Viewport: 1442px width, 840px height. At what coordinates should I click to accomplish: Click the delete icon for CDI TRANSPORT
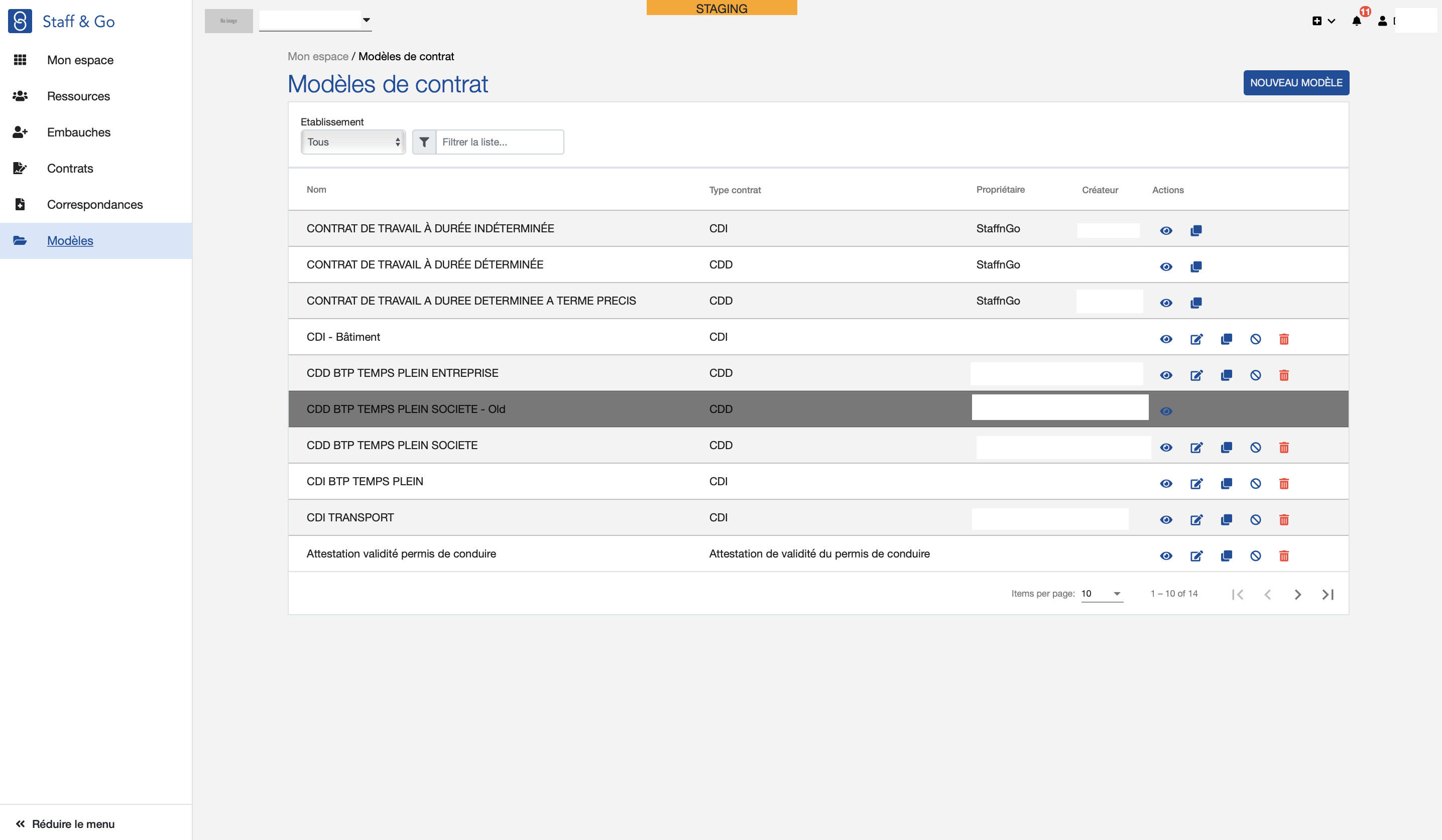pos(1284,519)
